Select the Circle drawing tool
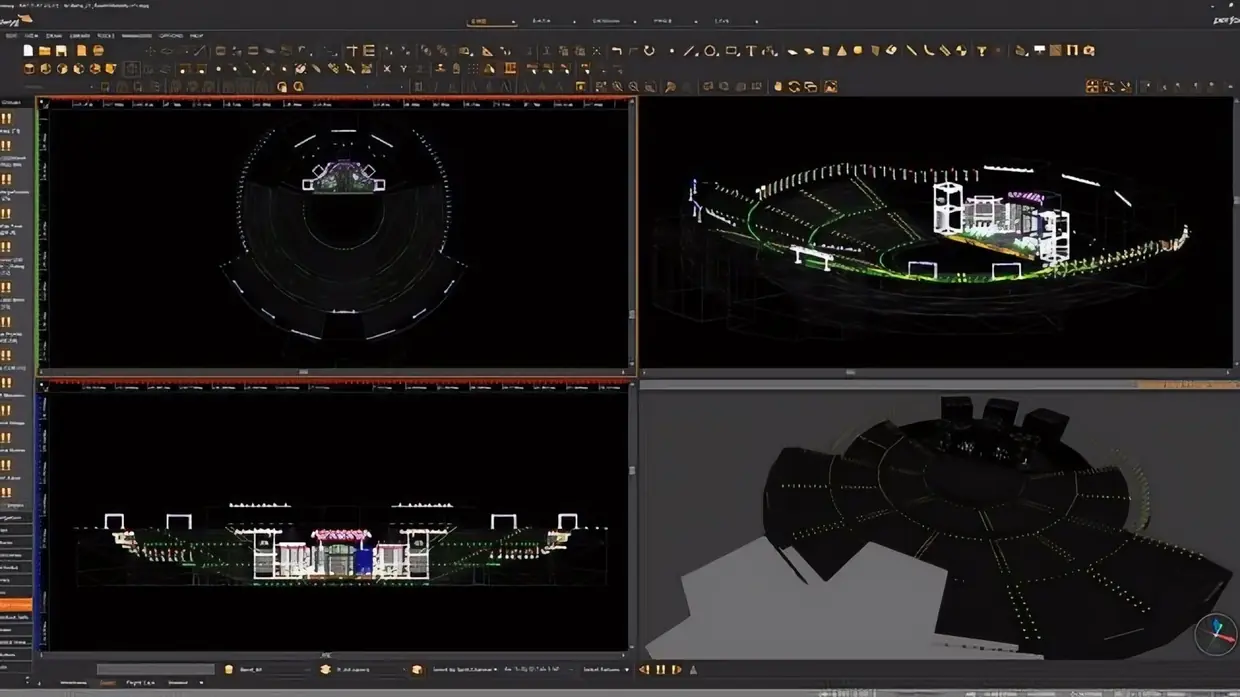1240x697 pixels. pyautogui.click(x=710, y=50)
